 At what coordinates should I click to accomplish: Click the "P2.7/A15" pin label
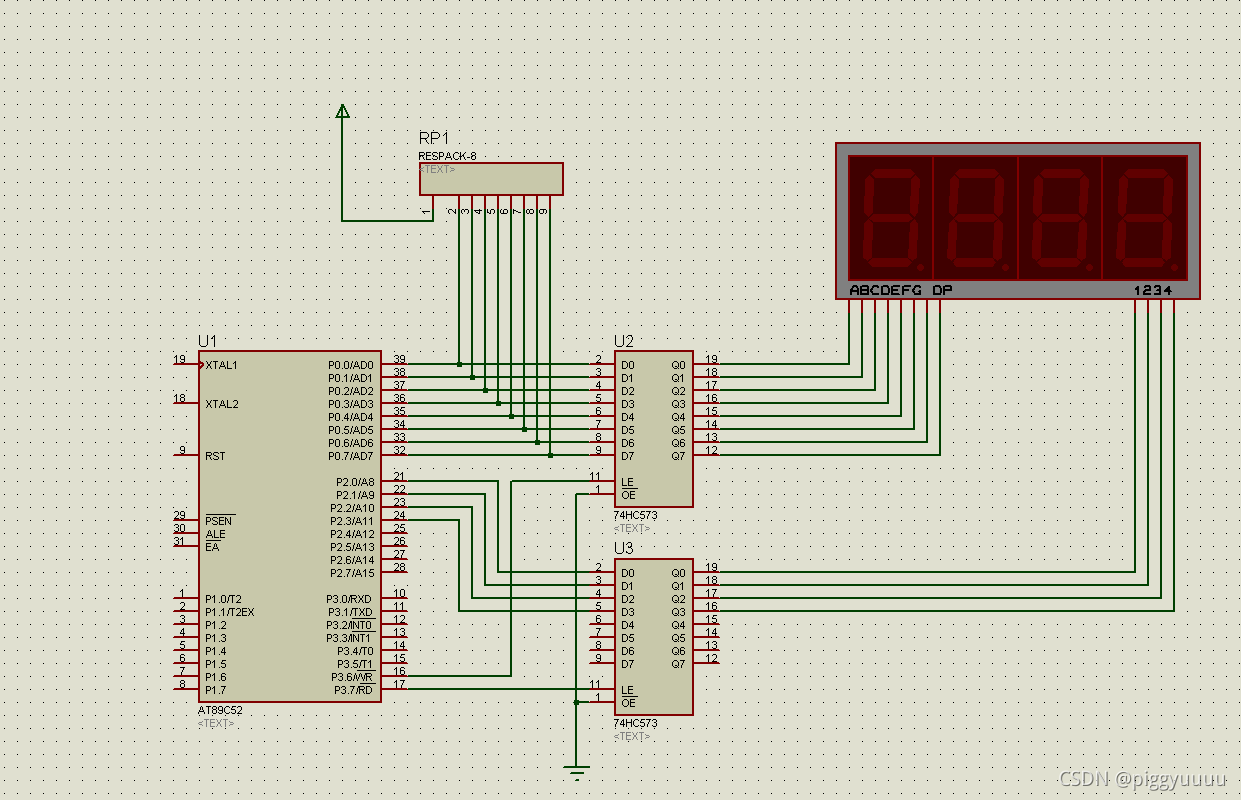353,573
